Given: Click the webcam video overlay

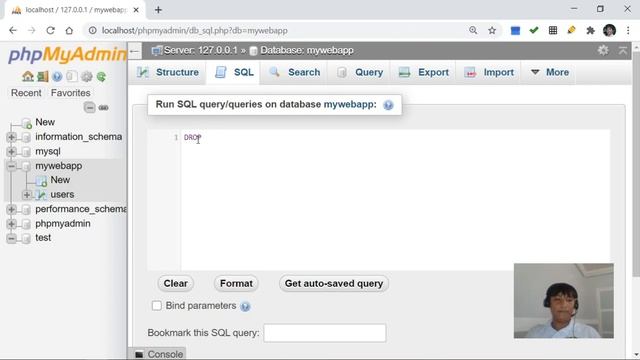Looking at the screenshot, I should [x=564, y=301].
